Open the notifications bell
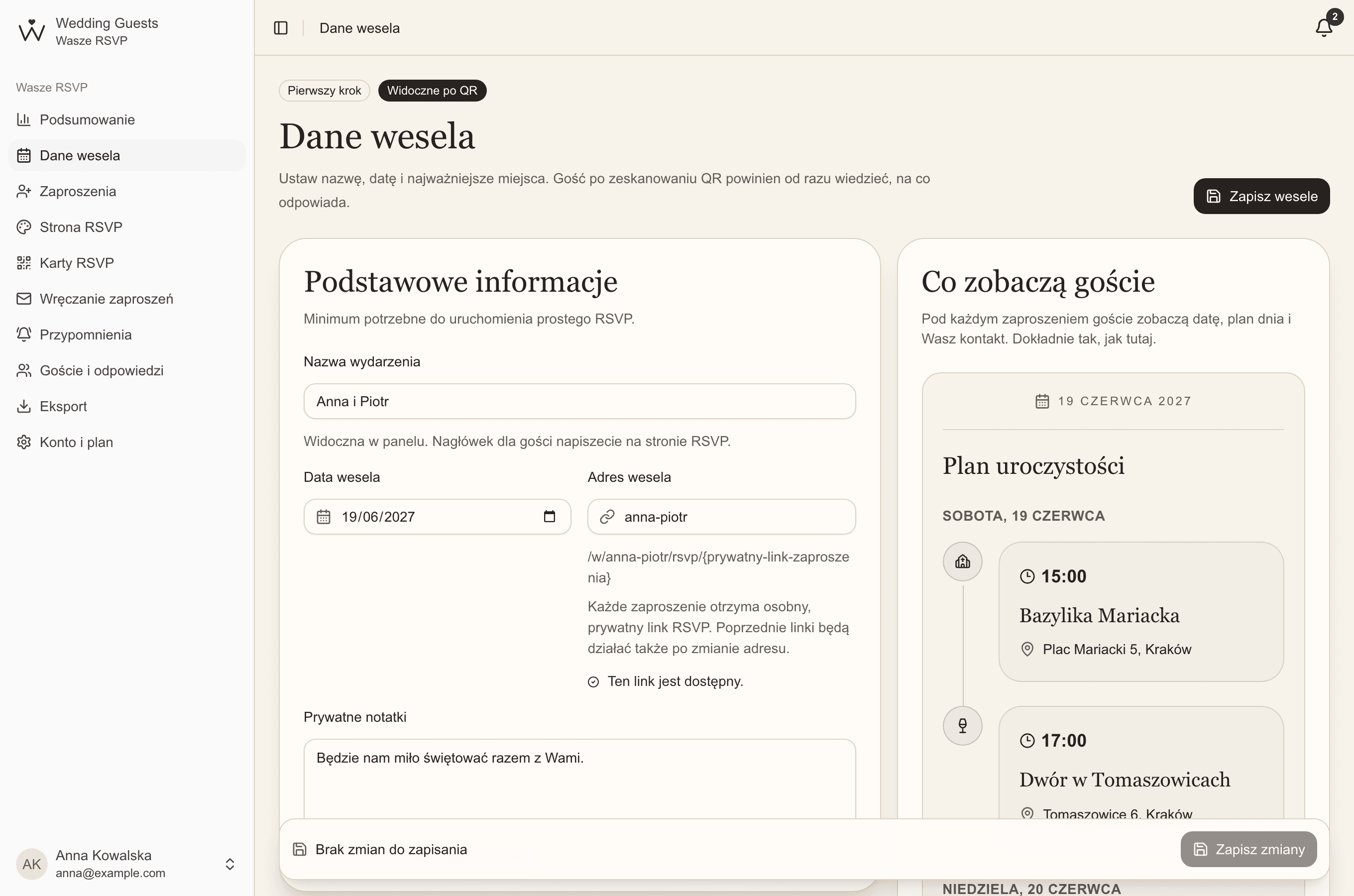Image resolution: width=1354 pixels, height=896 pixels. click(1324, 27)
